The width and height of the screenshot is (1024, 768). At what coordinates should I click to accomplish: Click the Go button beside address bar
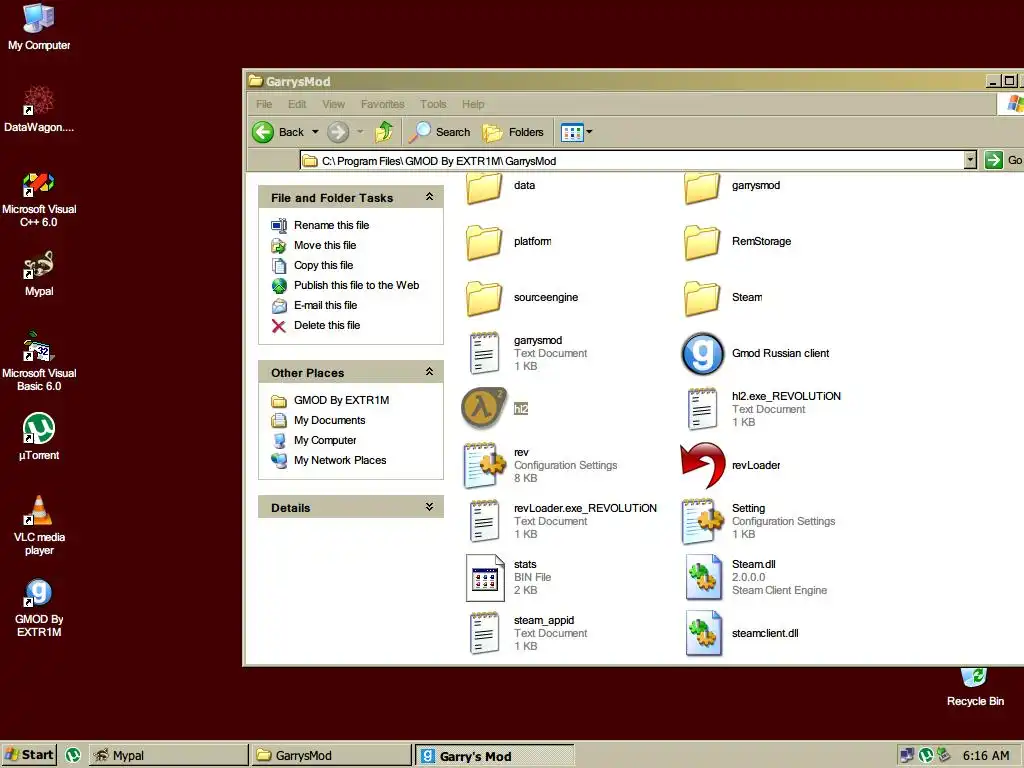click(x=1003, y=160)
